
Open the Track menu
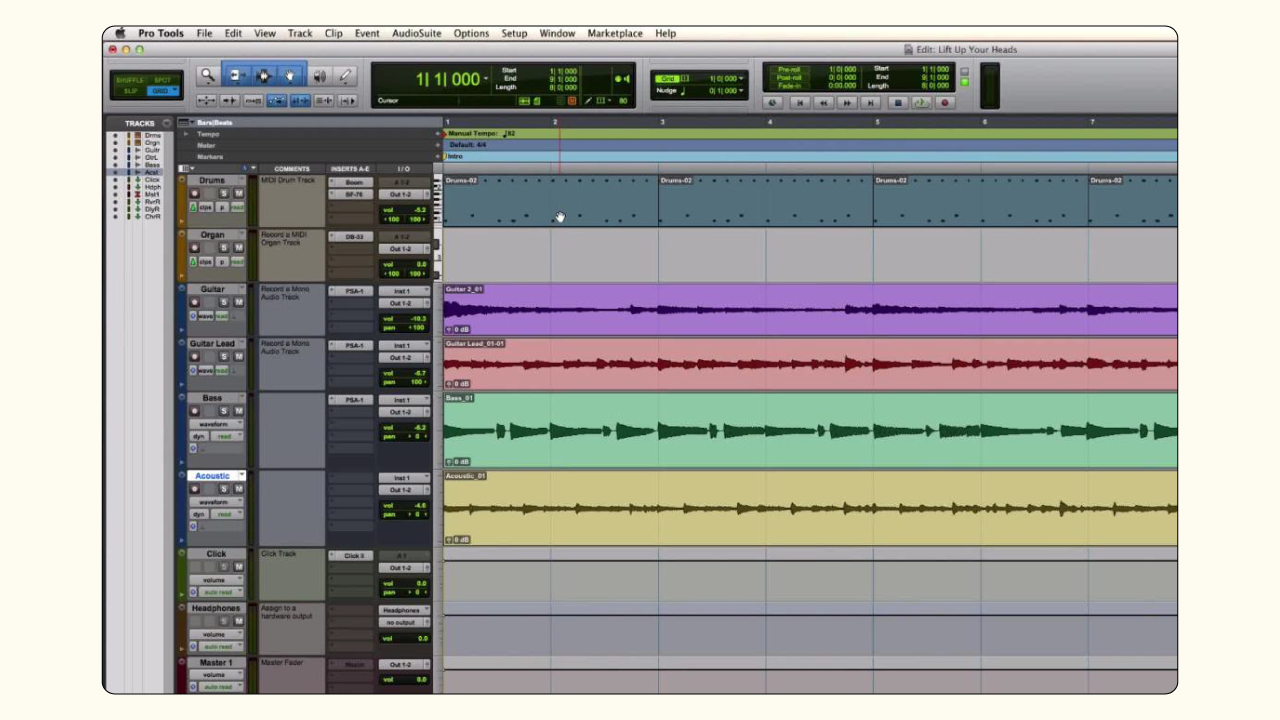tap(300, 33)
